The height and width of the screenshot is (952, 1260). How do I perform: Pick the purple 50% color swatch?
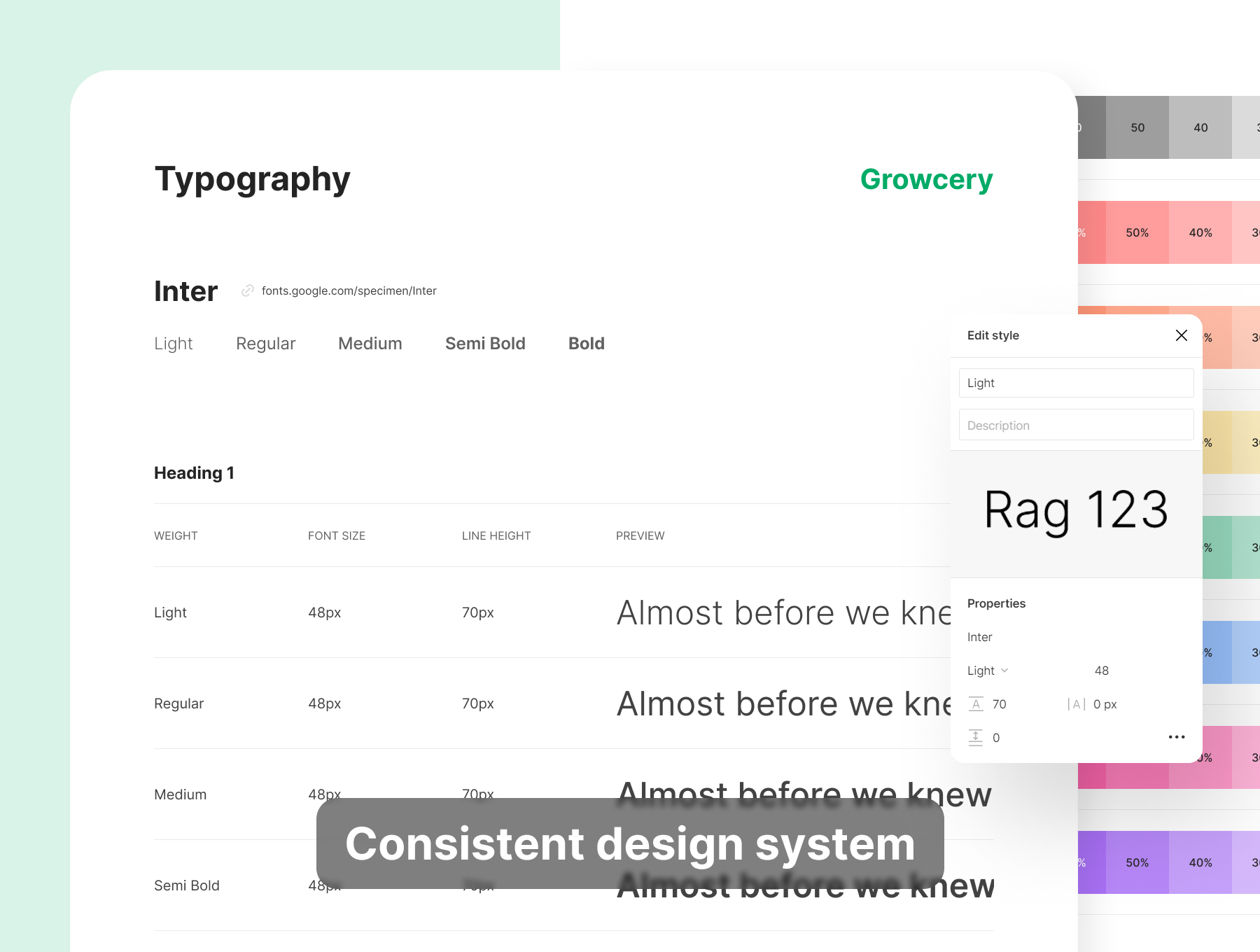(x=1137, y=862)
